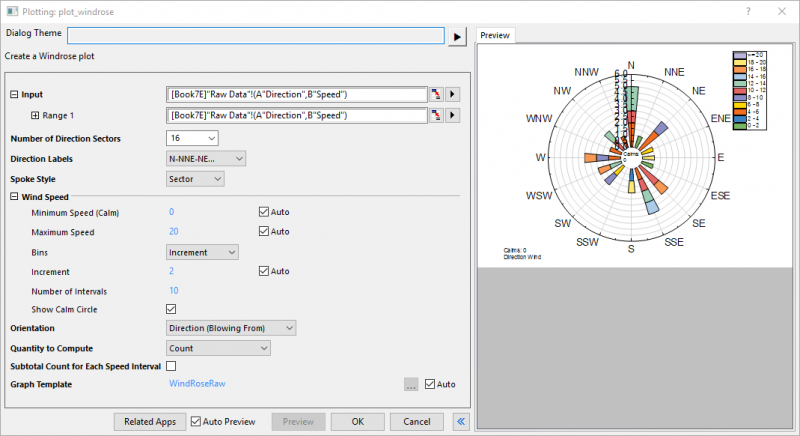Open Number of Direction Sectors dropdown
Image resolution: width=800 pixels, height=436 pixels.
click(x=192, y=138)
